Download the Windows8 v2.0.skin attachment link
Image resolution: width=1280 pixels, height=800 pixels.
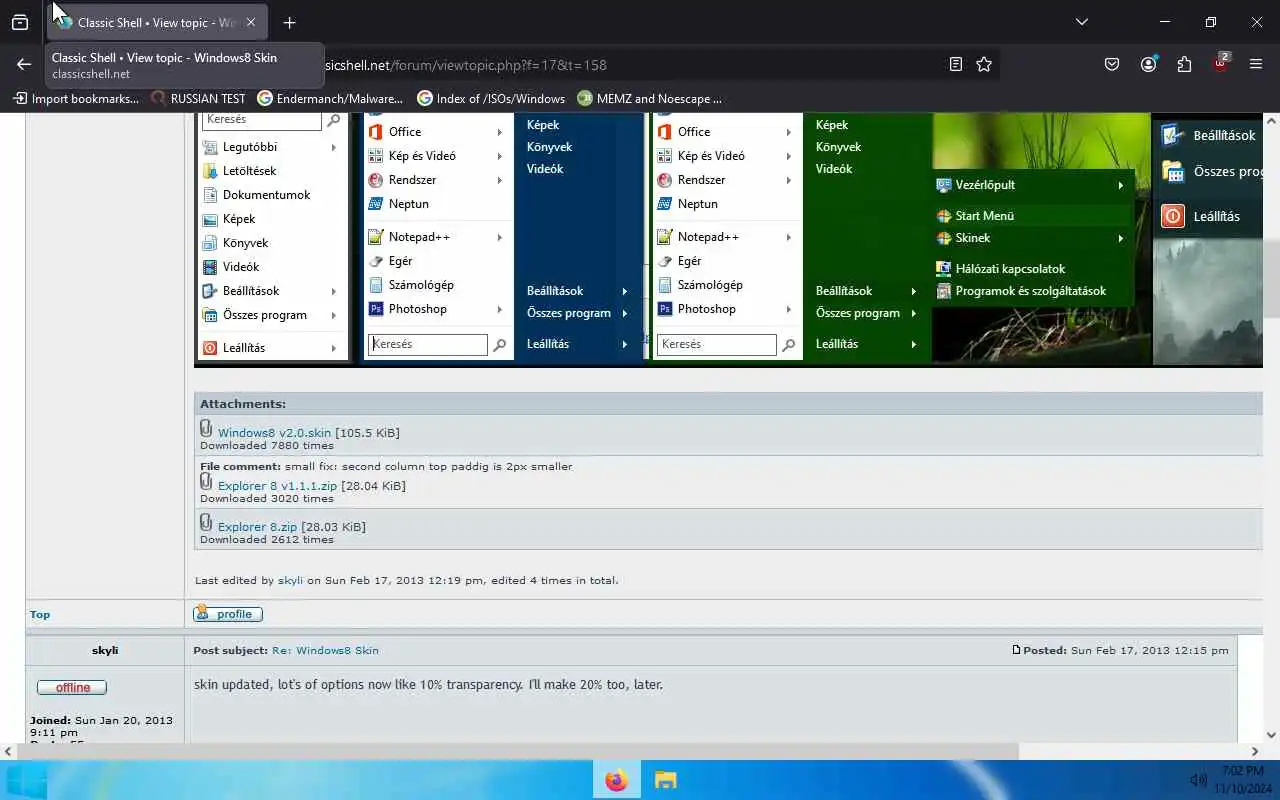pyautogui.click(x=274, y=433)
